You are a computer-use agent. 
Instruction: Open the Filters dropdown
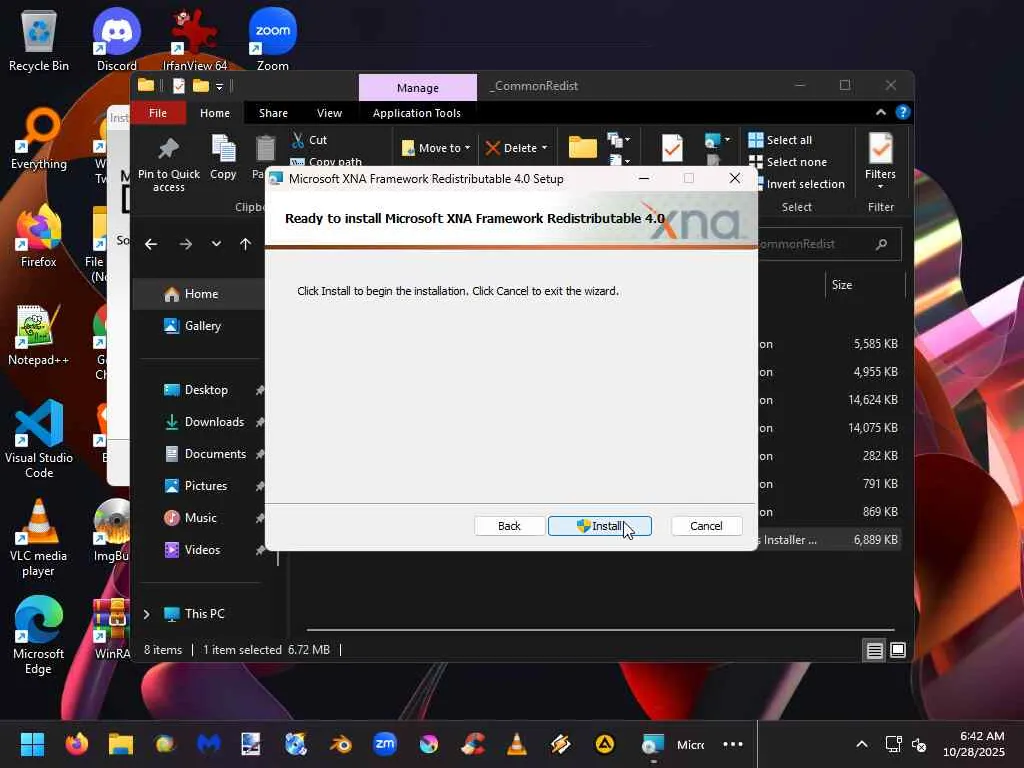(x=880, y=161)
